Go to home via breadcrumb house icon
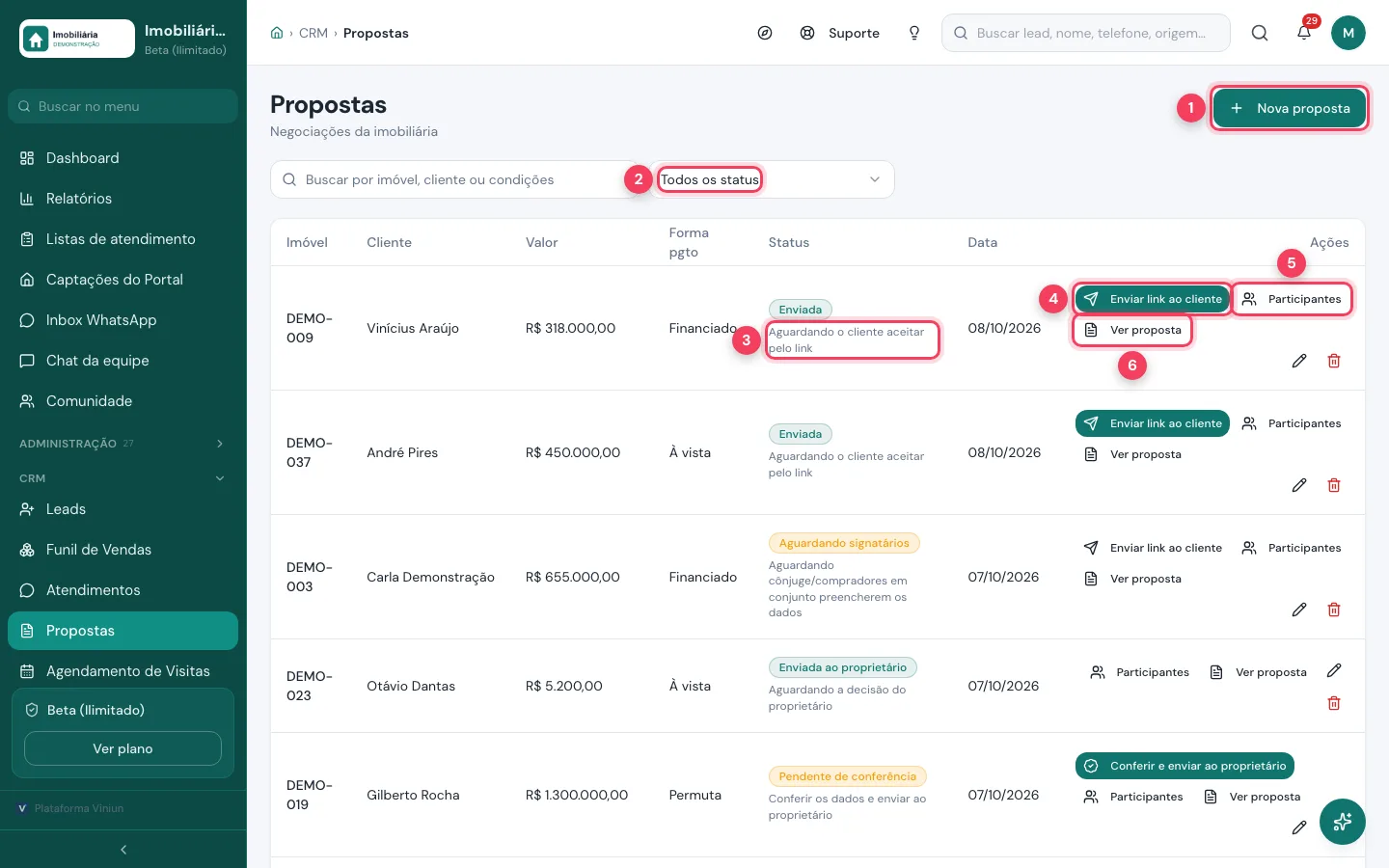This screenshot has width=1389, height=868. [x=277, y=33]
